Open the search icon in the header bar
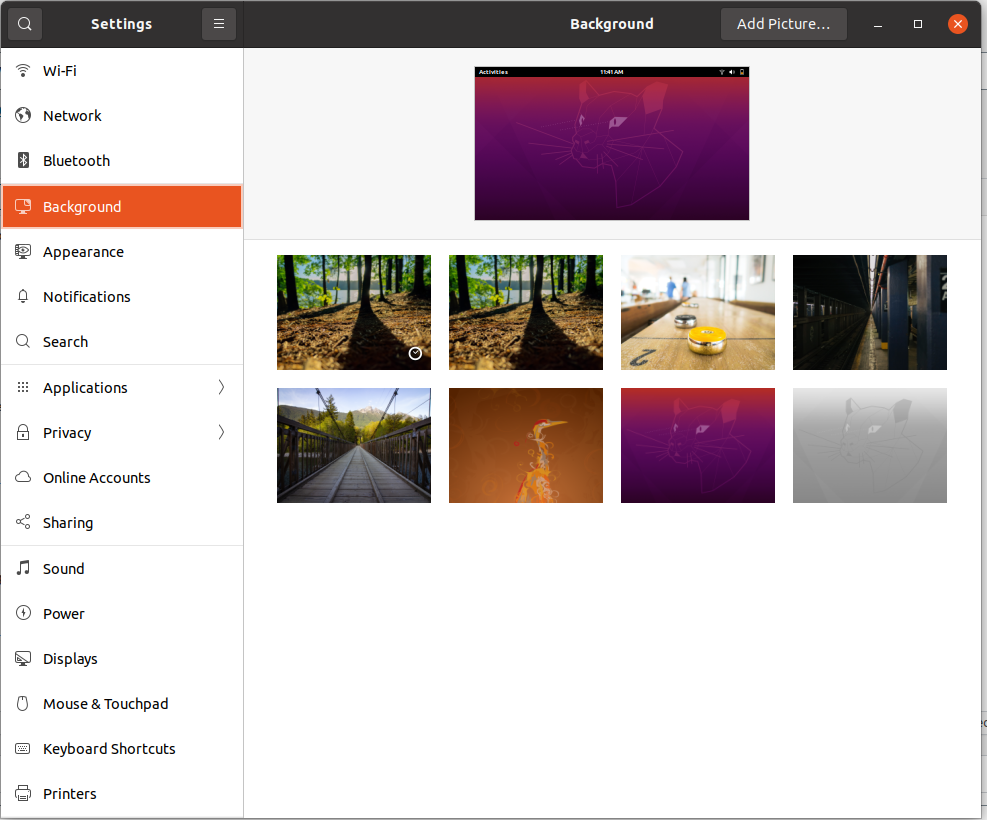The image size is (987, 820). coord(24,23)
